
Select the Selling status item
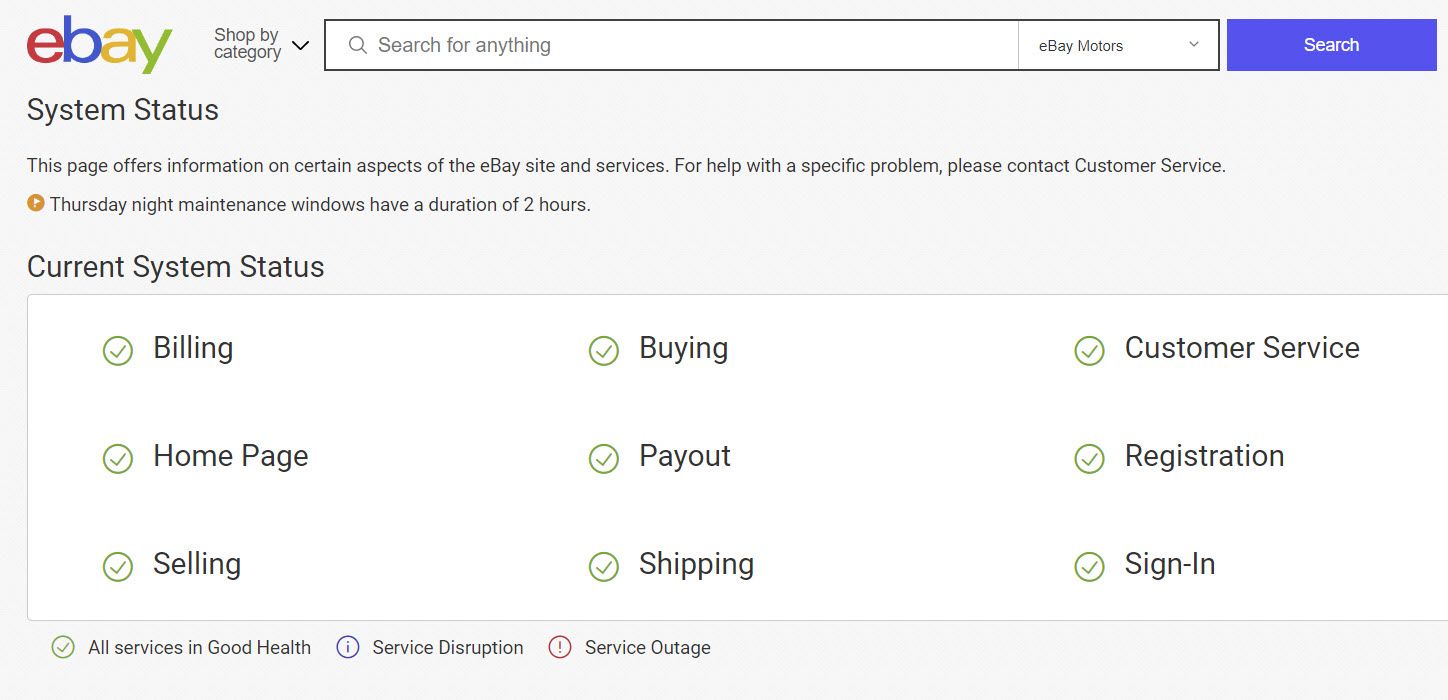pos(197,564)
